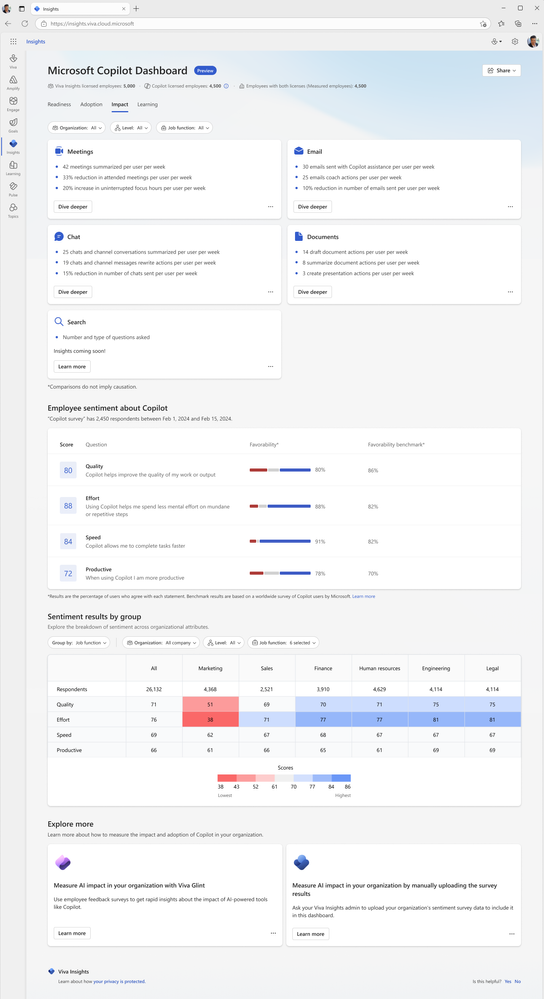Viewport: 544px width, 999px height.
Task: Open the Share dropdown button
Action: pos(501,70)
